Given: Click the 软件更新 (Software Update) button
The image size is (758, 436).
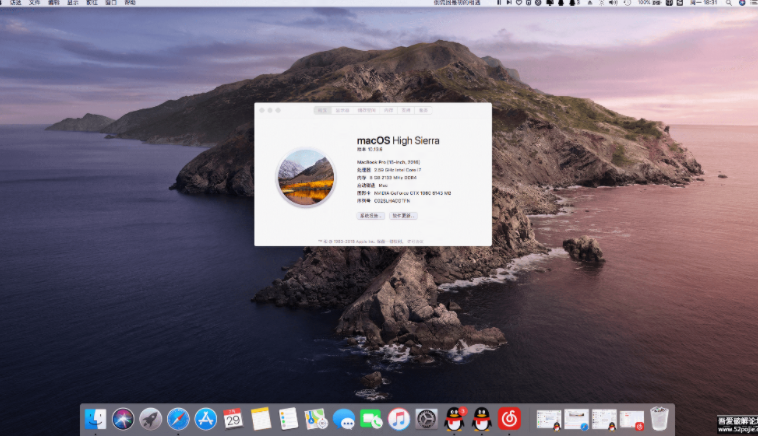Looking at the screenshot, I should point(403,216).
